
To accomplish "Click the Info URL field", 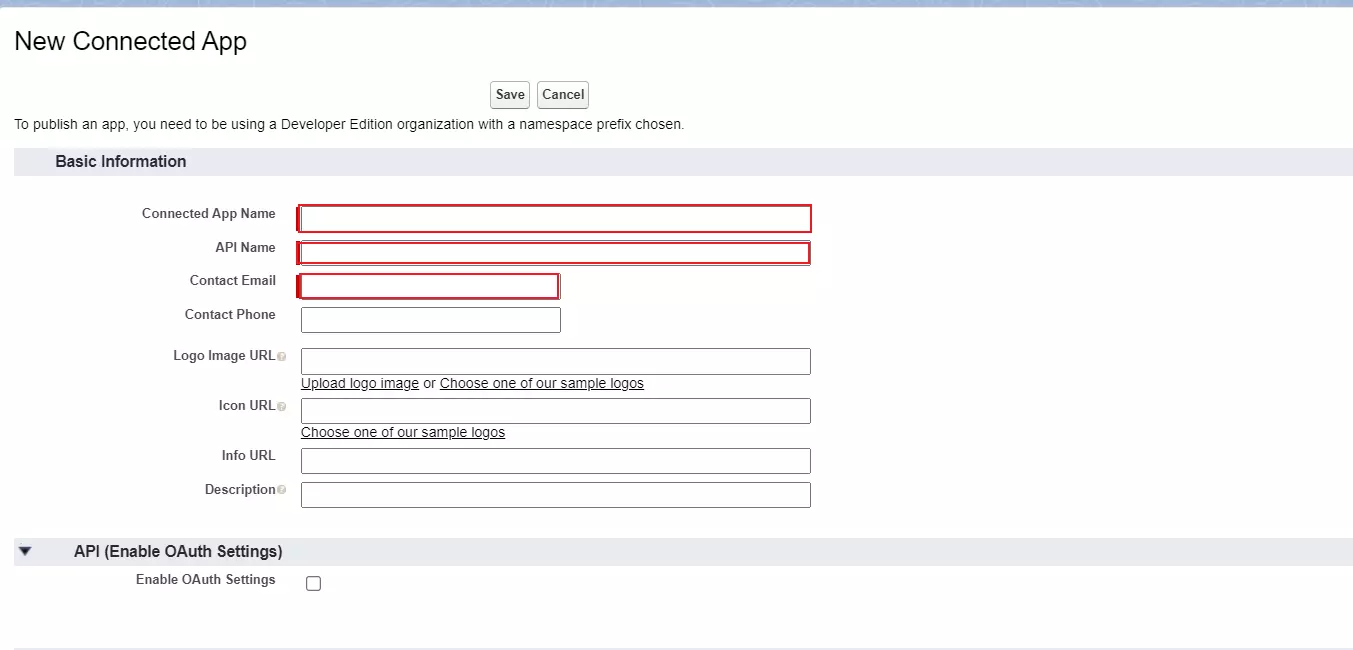I will tap(555, 461).
